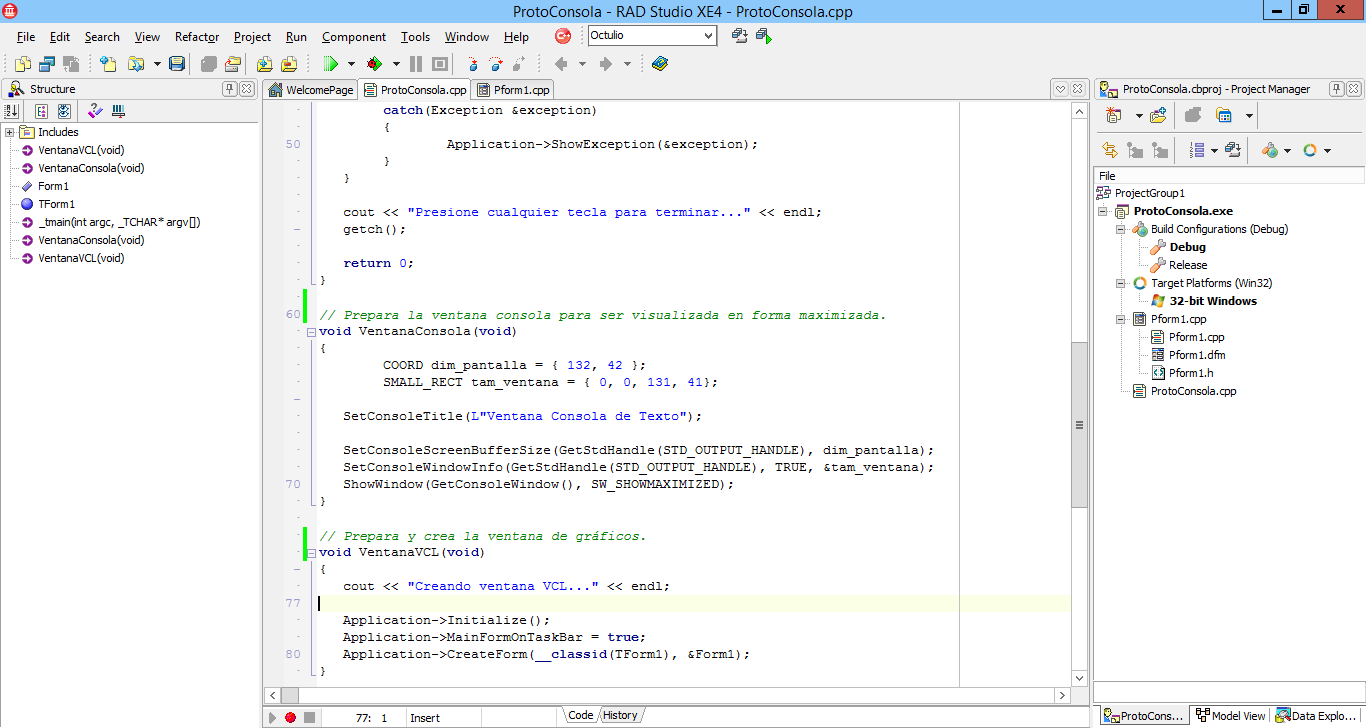Select _tmain entry in Structure panel
The height and width of the screenshot is (728, 1366).
[119, 222]
